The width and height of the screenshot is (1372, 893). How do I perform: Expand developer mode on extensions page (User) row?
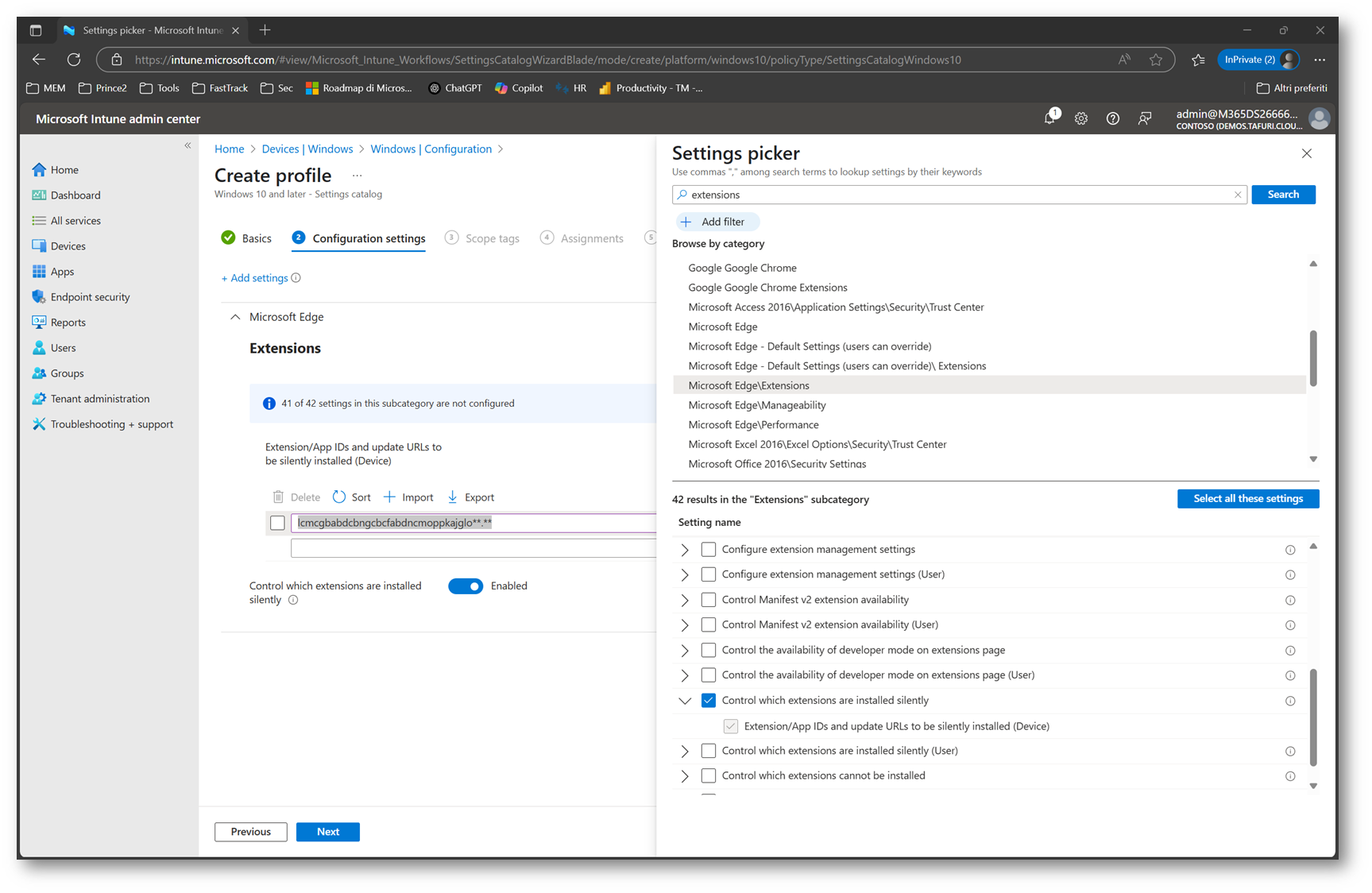point(685,675)
